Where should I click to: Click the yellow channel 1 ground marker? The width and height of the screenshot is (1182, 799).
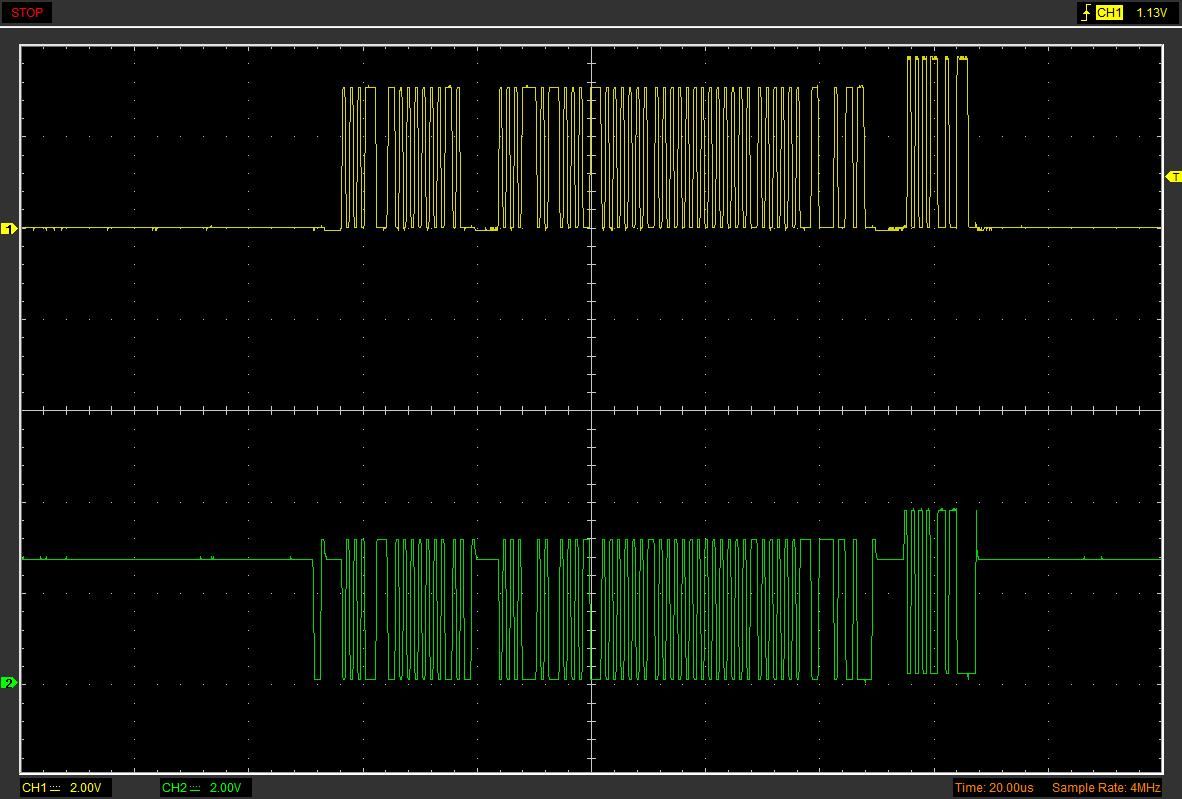point(9,229)
